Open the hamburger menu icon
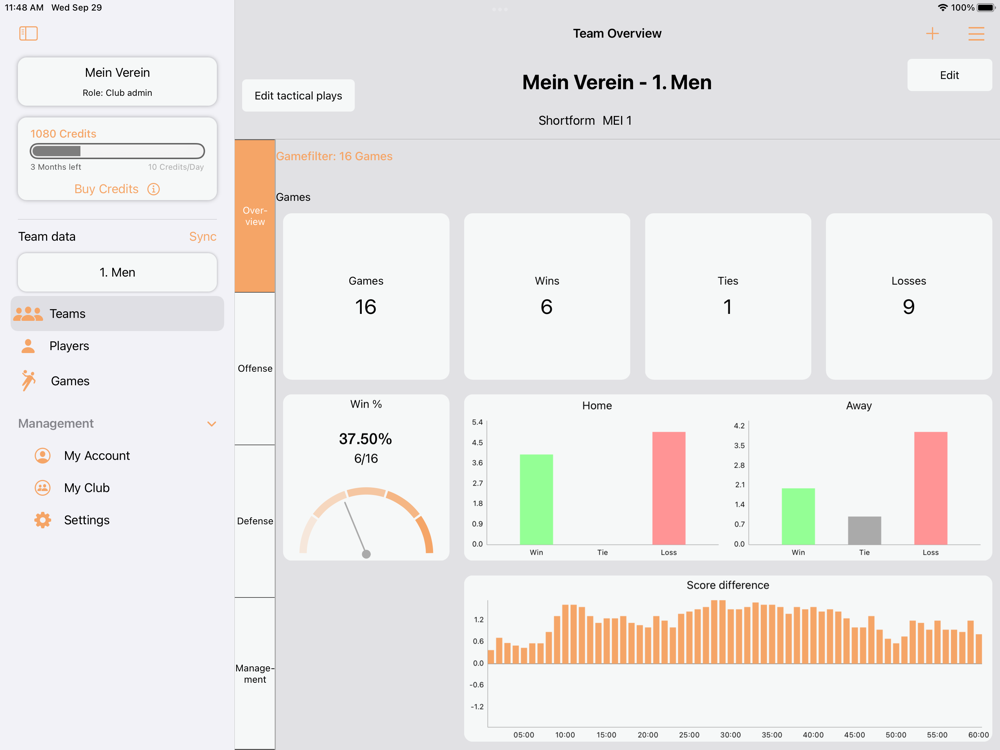This screenshot has height=750, width=1000. coord(976,33)
